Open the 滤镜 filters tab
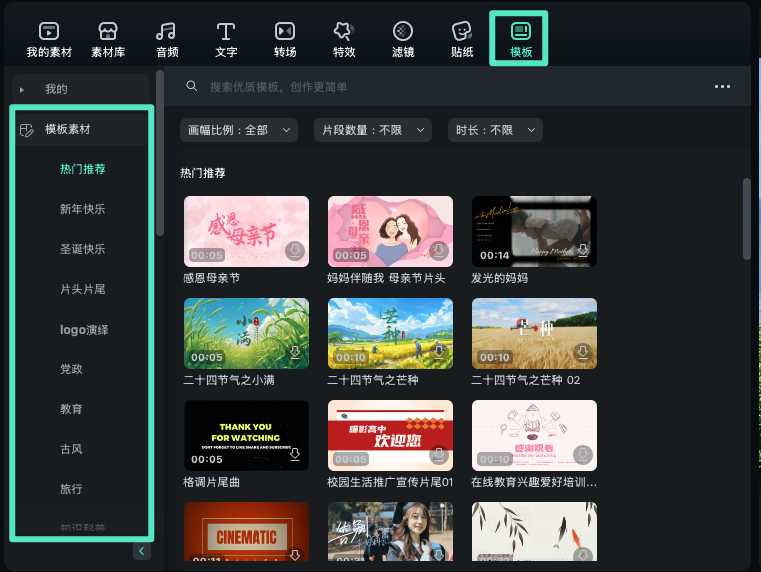 tap(403, 40)
